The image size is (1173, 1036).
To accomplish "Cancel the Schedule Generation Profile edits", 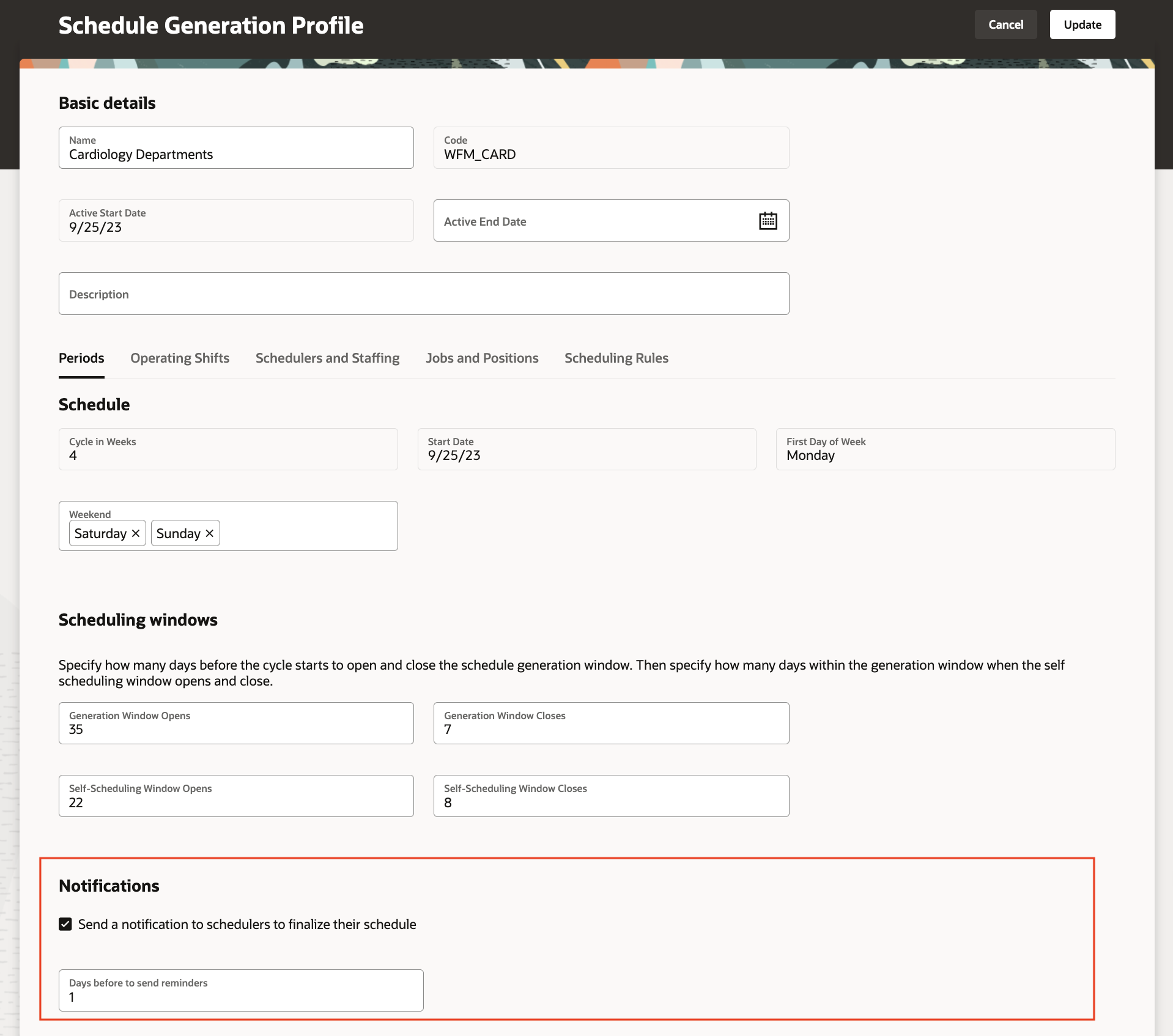I will pos(1005,24).
